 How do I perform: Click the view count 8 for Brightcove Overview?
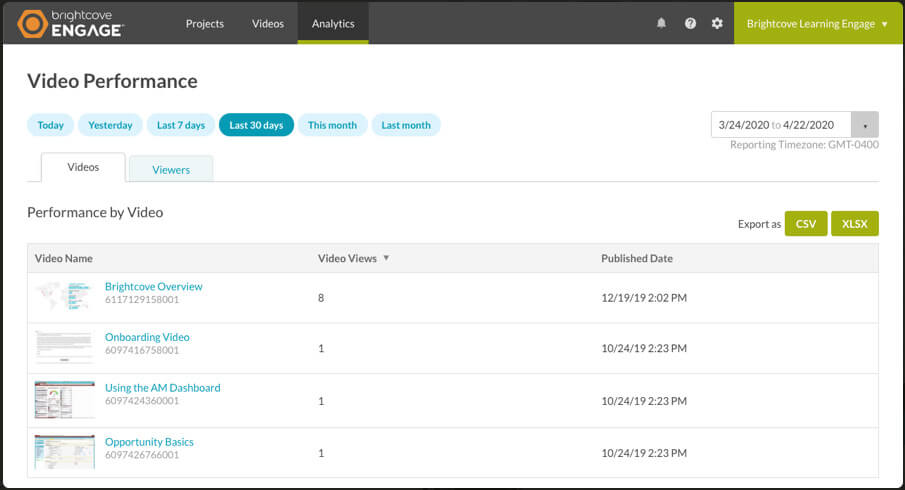[321, 298]
